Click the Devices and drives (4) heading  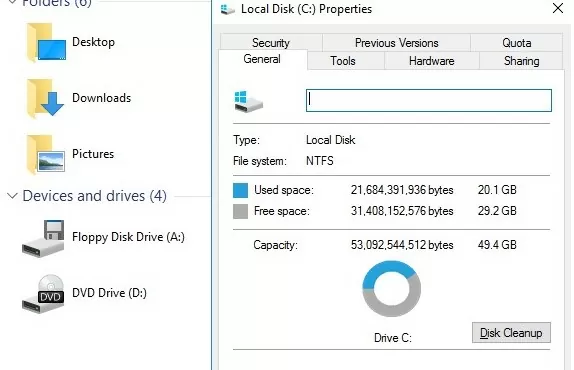click(x=94, y=196)
